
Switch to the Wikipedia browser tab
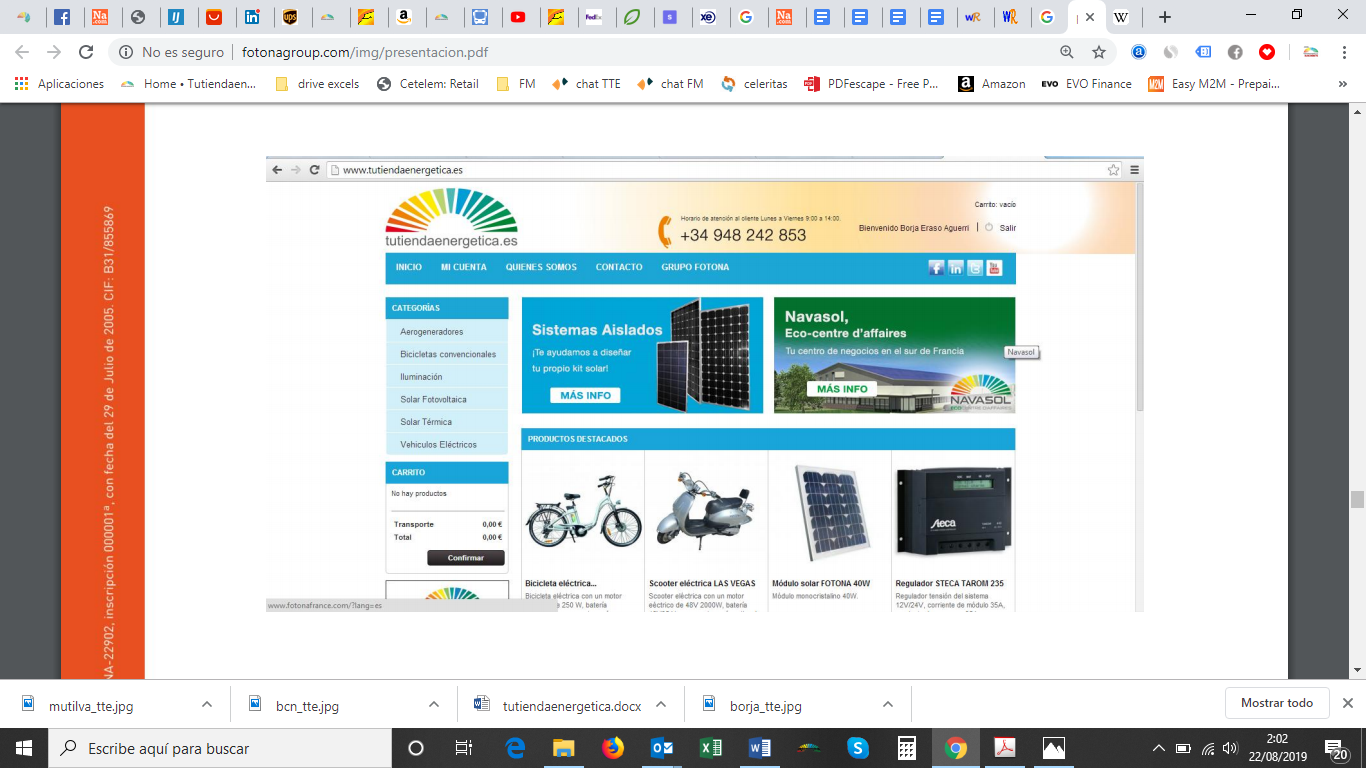(x=1121, y=17)
